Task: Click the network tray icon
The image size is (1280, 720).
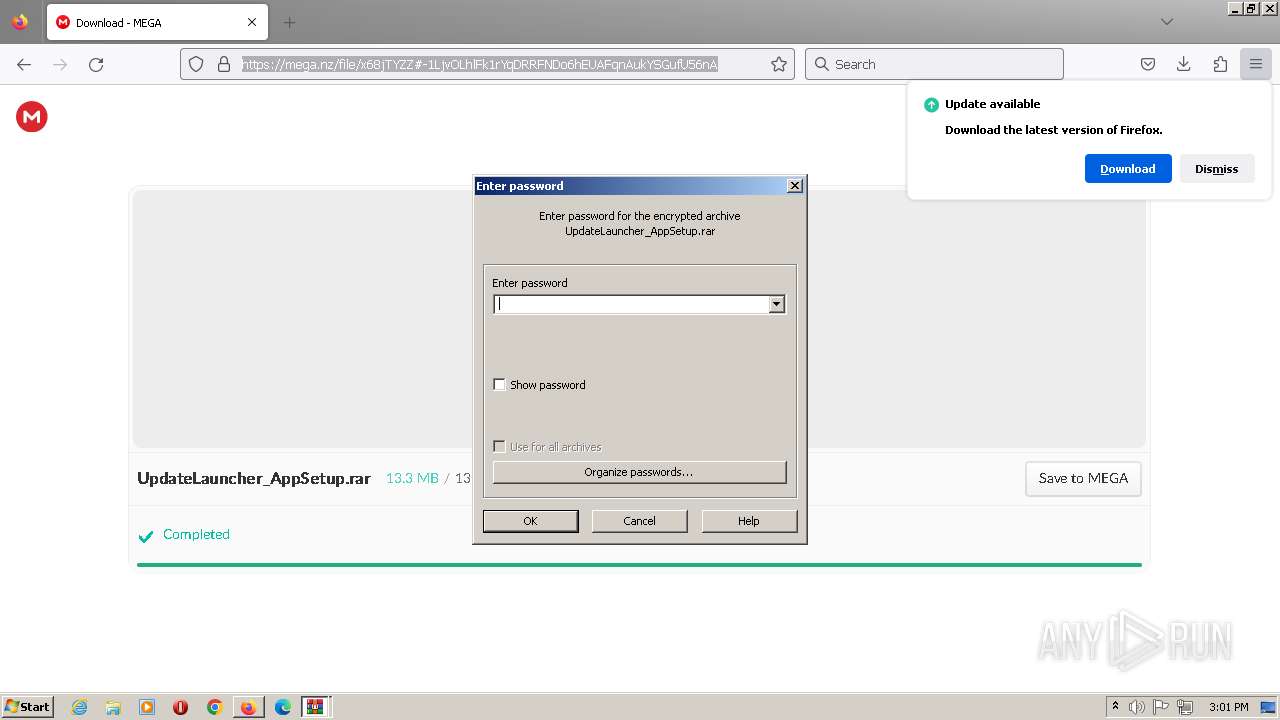Action: point(1185,707)
